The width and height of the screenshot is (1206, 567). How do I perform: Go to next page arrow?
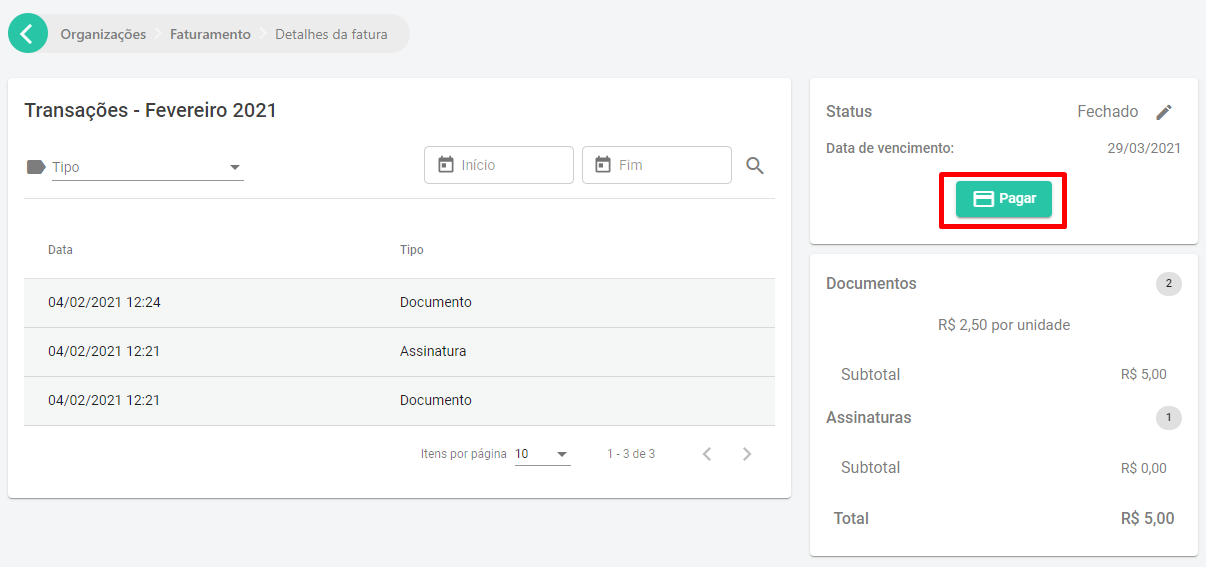pos(747,454)
